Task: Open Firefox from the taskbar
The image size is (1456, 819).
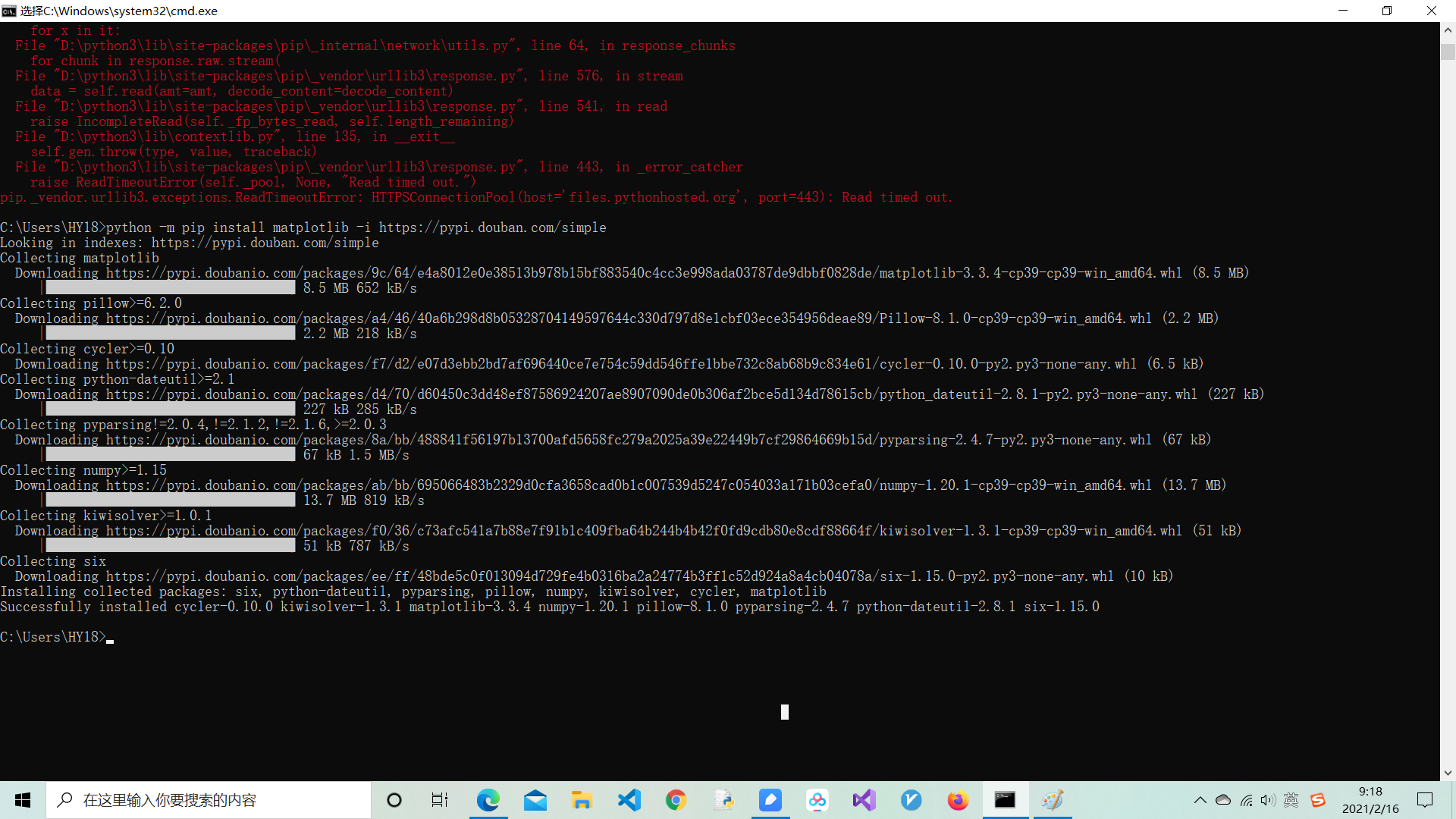Action: [958, 800]
